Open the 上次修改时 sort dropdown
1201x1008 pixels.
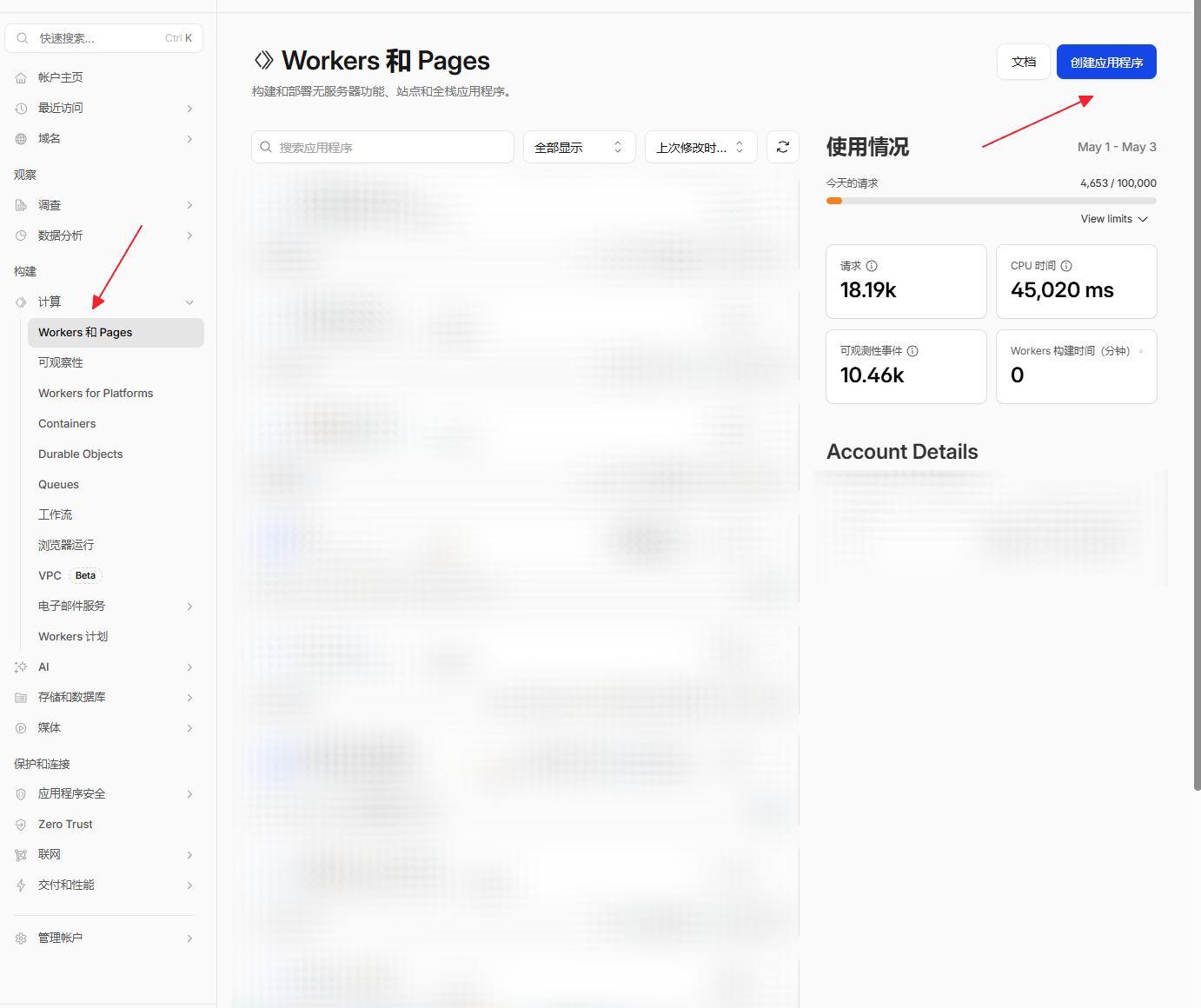coord(701,147)
